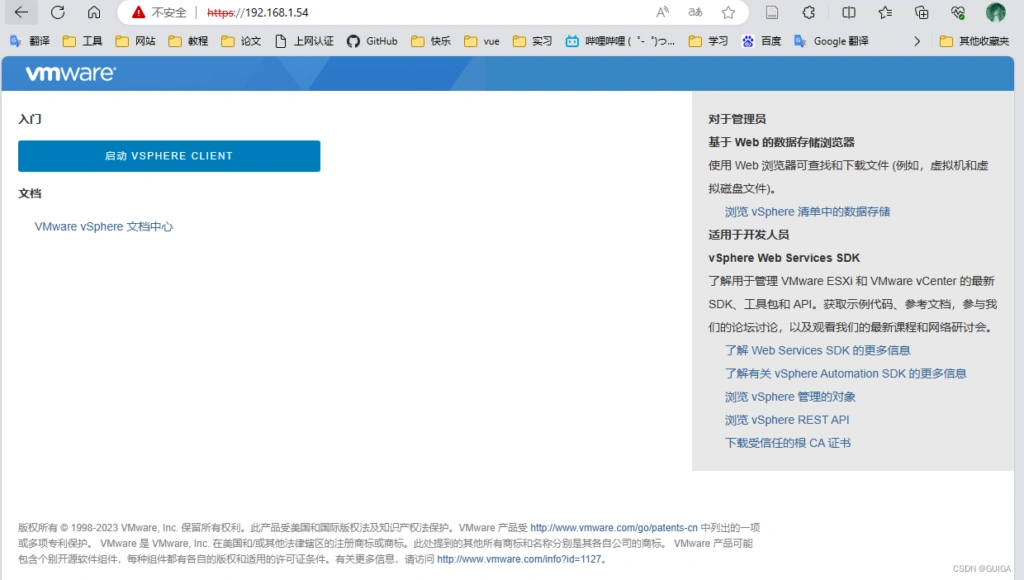Click the VMware logo in header

pyautogui.click(x=71, y=73)
